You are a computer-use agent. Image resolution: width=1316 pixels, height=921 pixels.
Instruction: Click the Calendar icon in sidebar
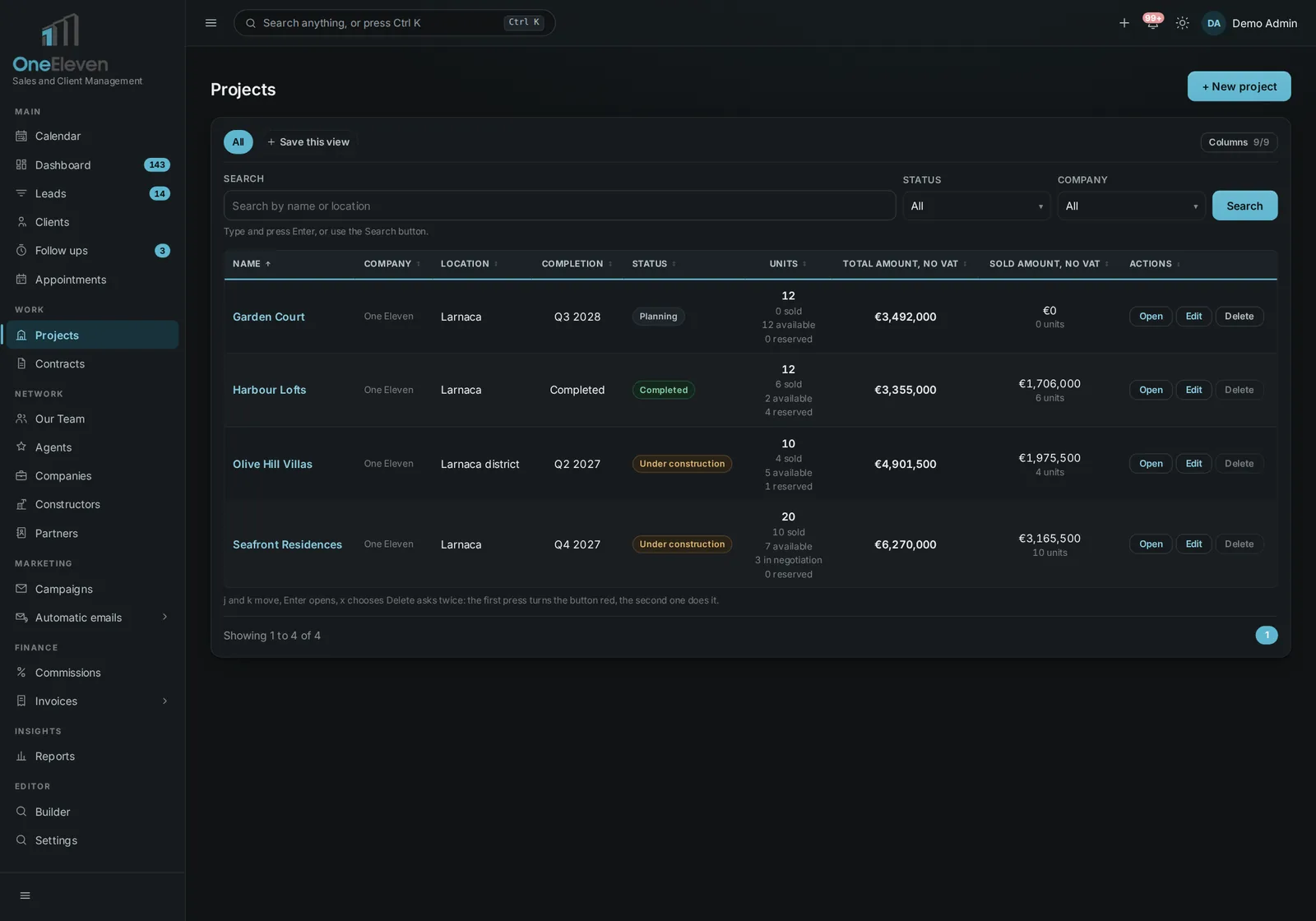[x=21, y=136]
